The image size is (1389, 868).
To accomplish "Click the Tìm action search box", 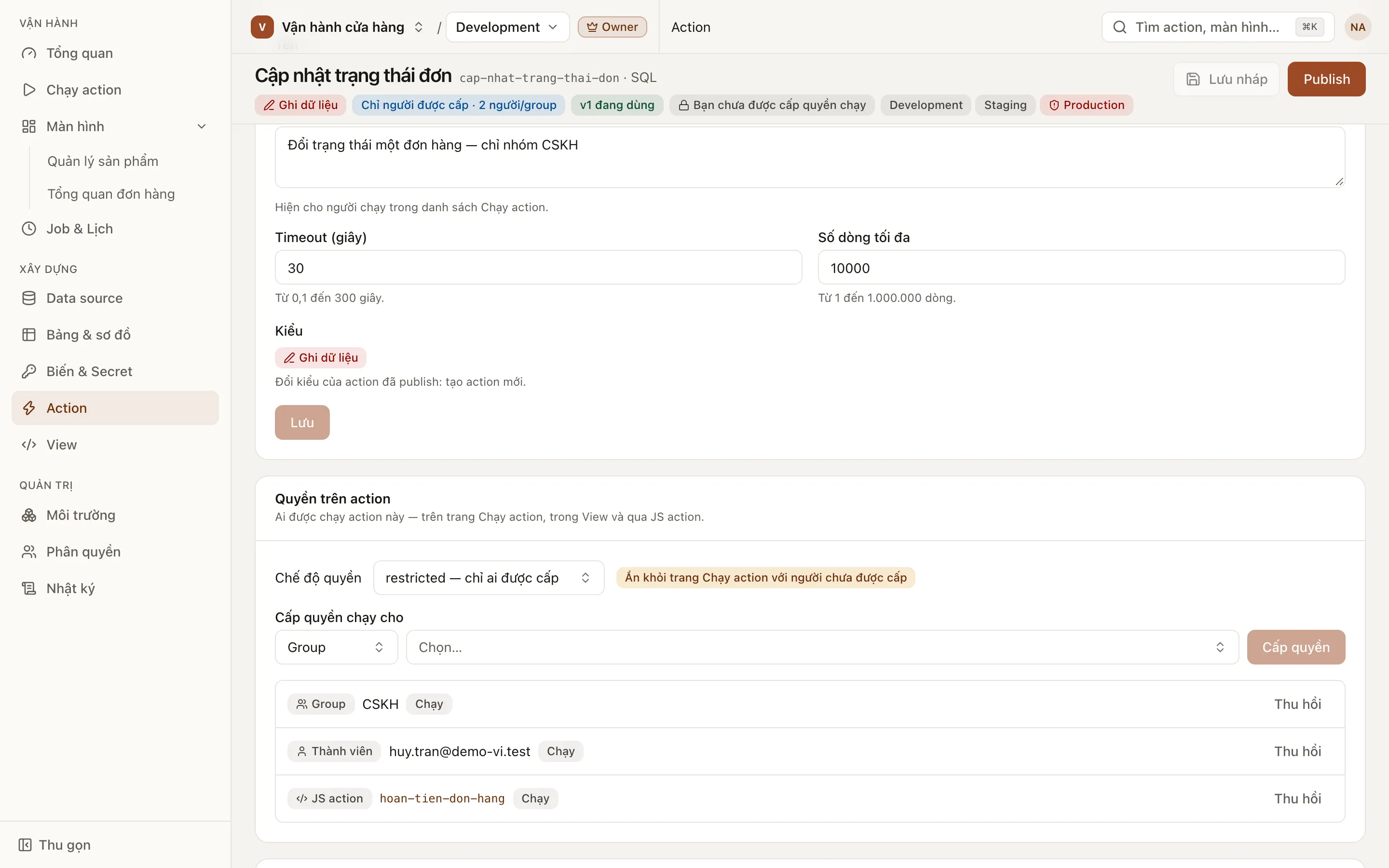I will [x=1217, y=27].
